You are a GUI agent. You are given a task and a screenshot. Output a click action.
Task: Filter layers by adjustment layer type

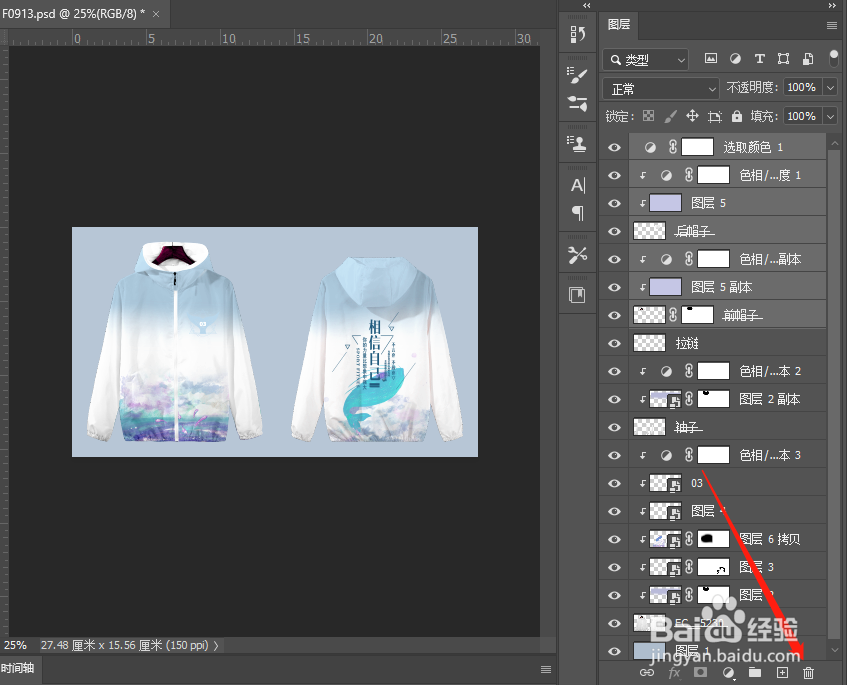click(735, 58)
